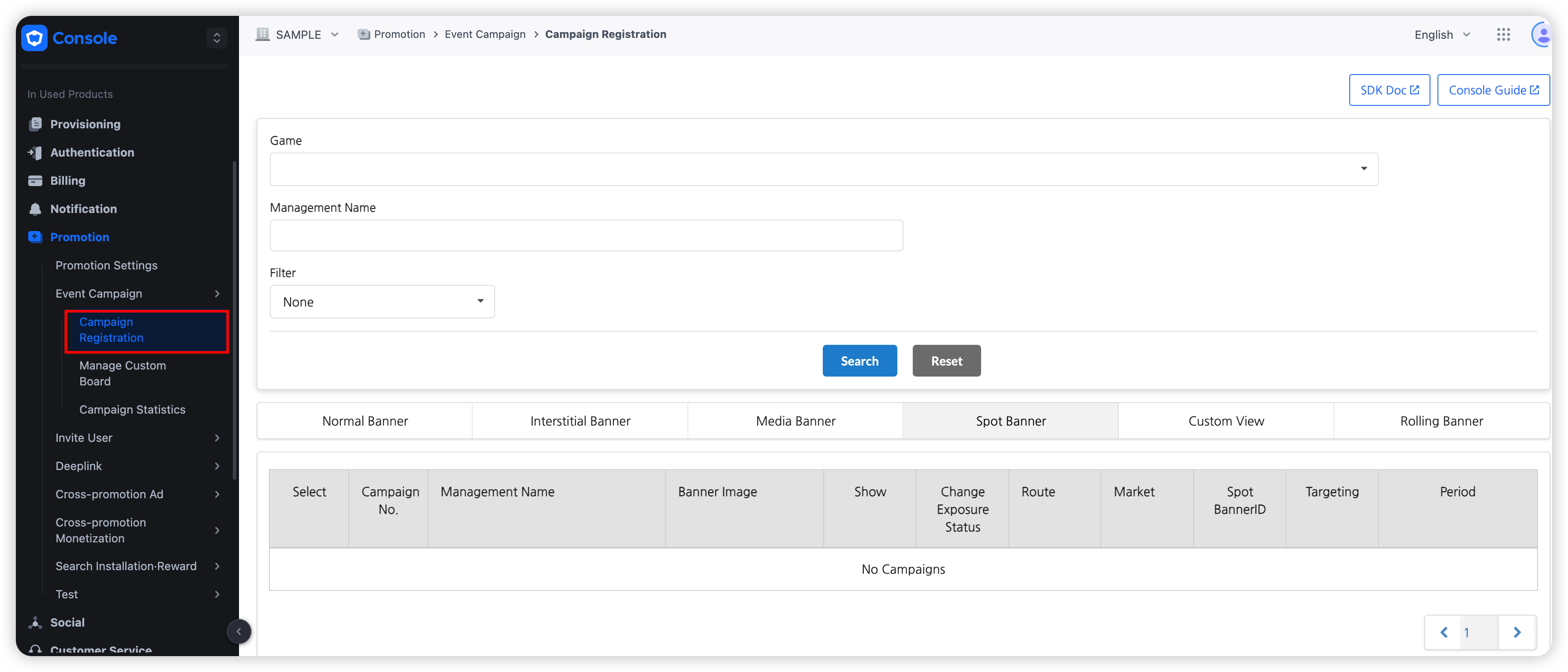Click the Billing card icon
The width and height of the screenshot is (1568, 672).
click(35, 181)
